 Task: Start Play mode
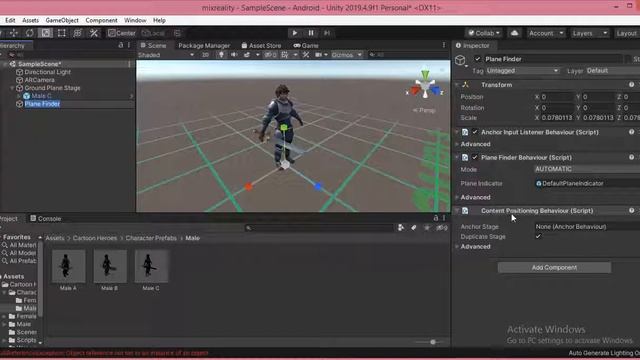(295, 33)
